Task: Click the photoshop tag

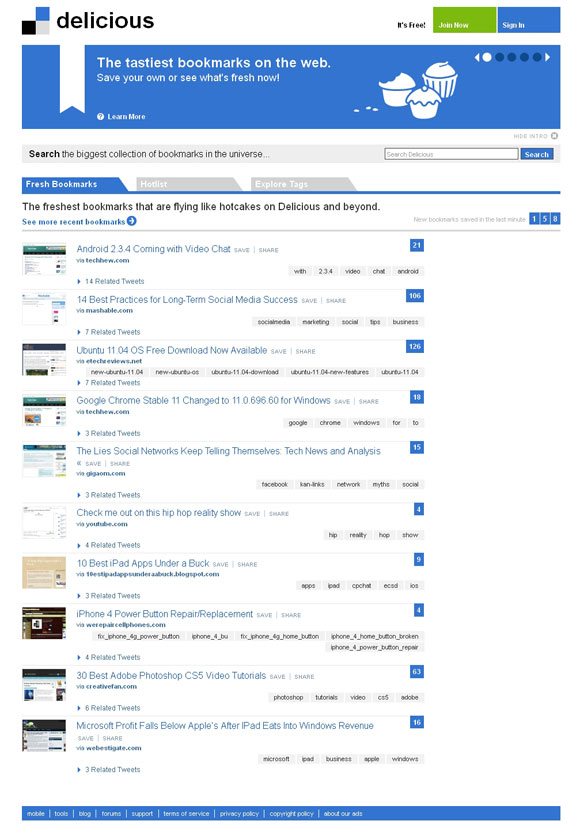Action: pos(288,697)
